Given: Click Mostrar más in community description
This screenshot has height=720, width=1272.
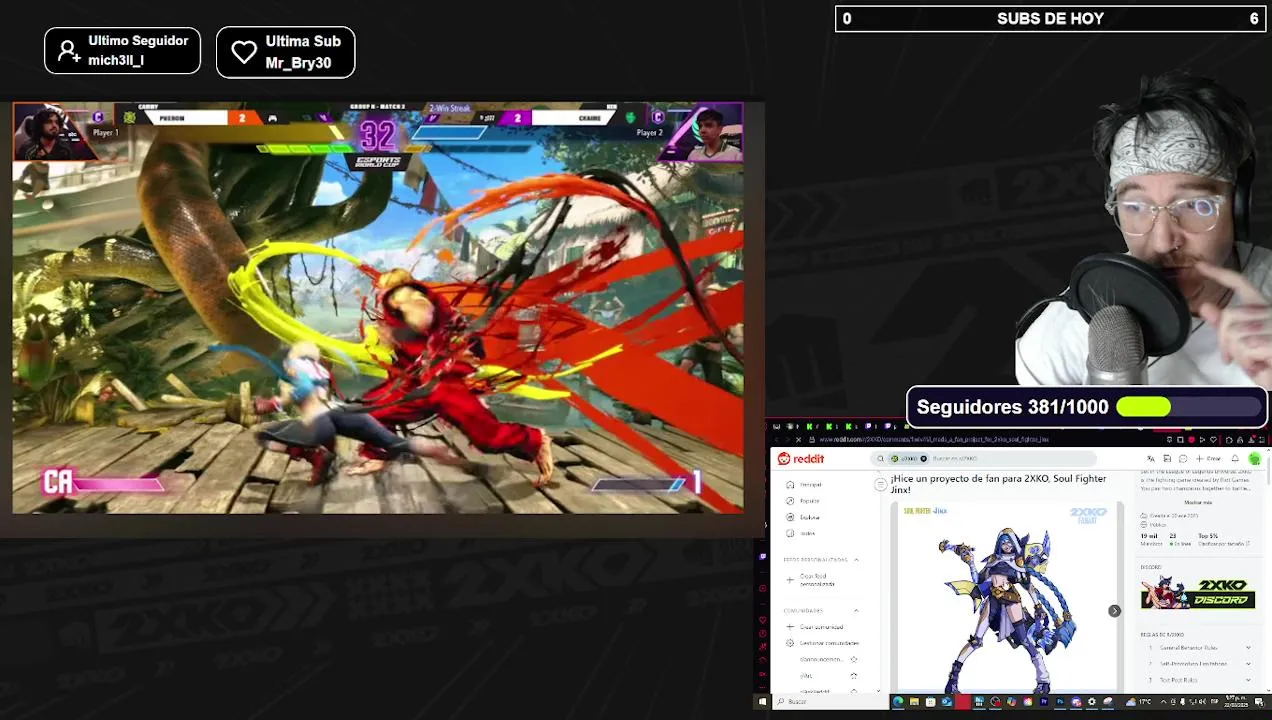Looking at the screenshot, I should (1197, 503).
